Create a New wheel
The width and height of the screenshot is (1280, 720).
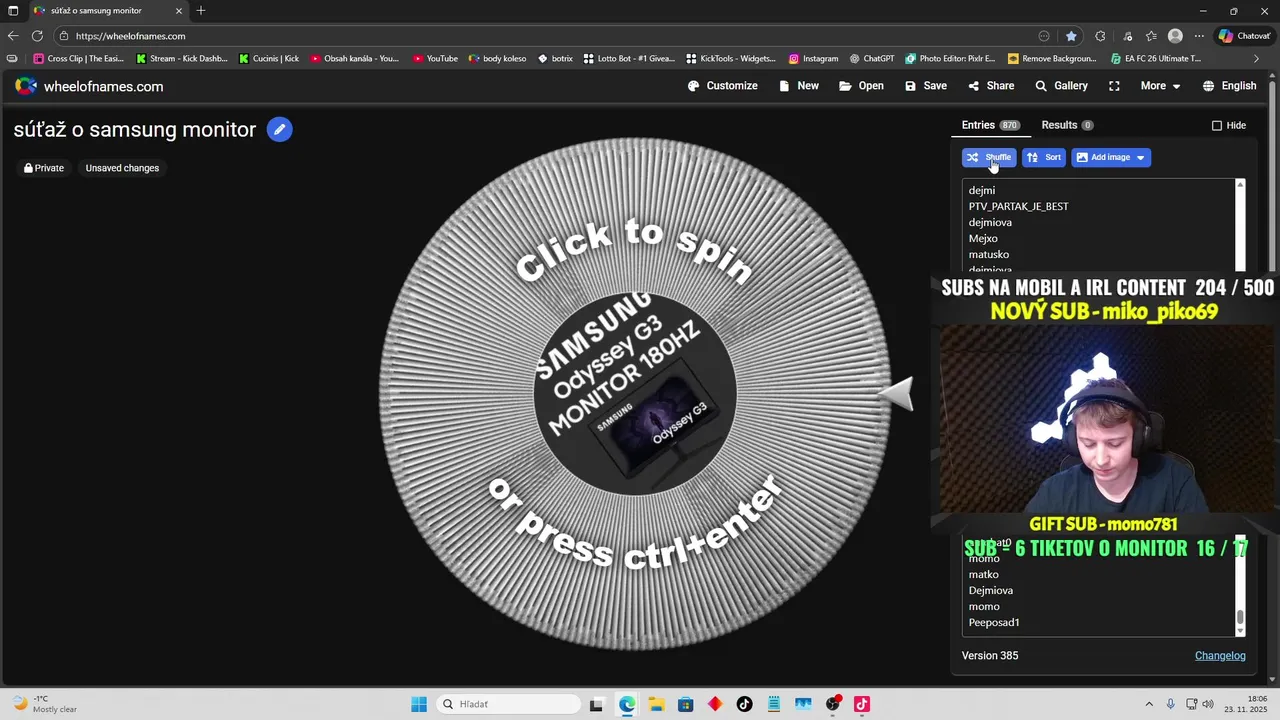[x=799, y=86]
